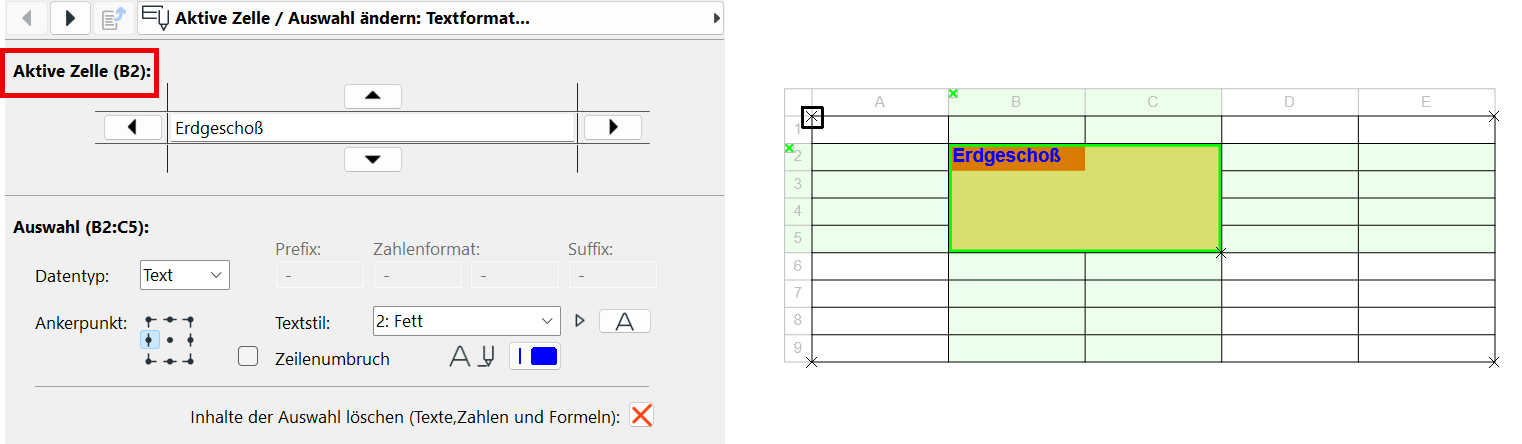
Task: Move active cell up one row
Action: pos(373,96)
